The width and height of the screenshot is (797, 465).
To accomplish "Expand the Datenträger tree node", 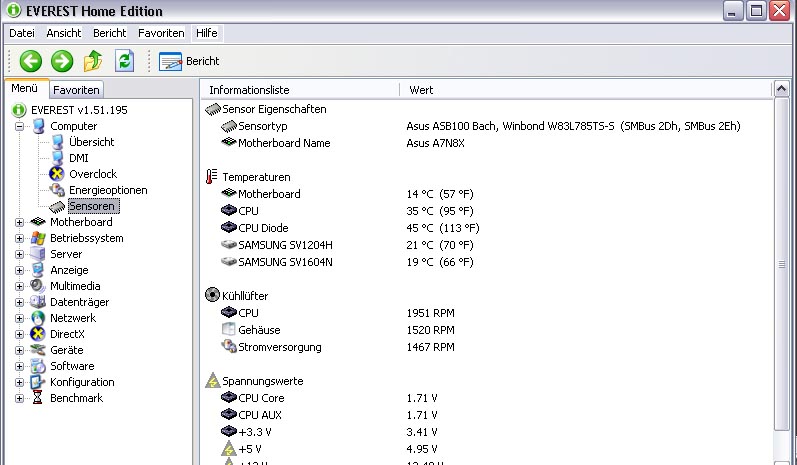I will 19,302.
